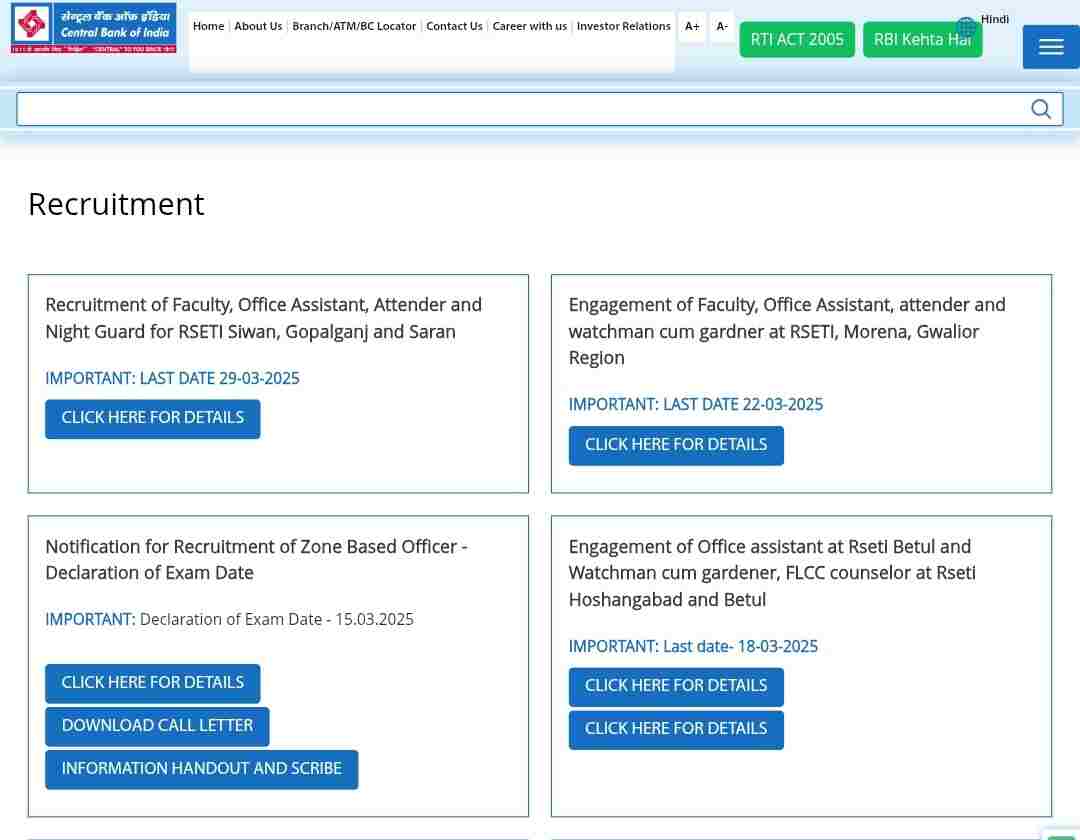Open details for Zone Based Officer notification
Viewport: 1080px width, 840px height.
[x=153, y=683]
